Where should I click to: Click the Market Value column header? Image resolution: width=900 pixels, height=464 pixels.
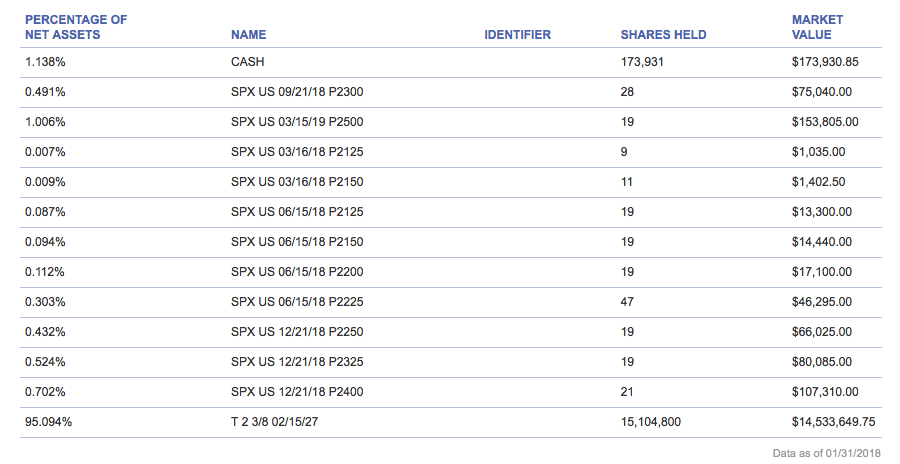coord(817,27)
